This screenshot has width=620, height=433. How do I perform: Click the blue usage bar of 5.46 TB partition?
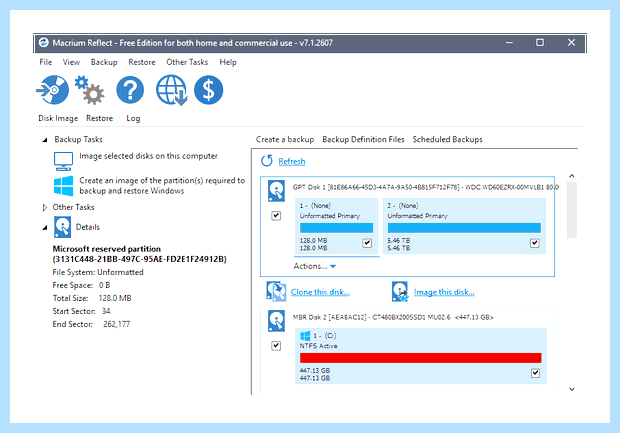[x=464, y=228]
